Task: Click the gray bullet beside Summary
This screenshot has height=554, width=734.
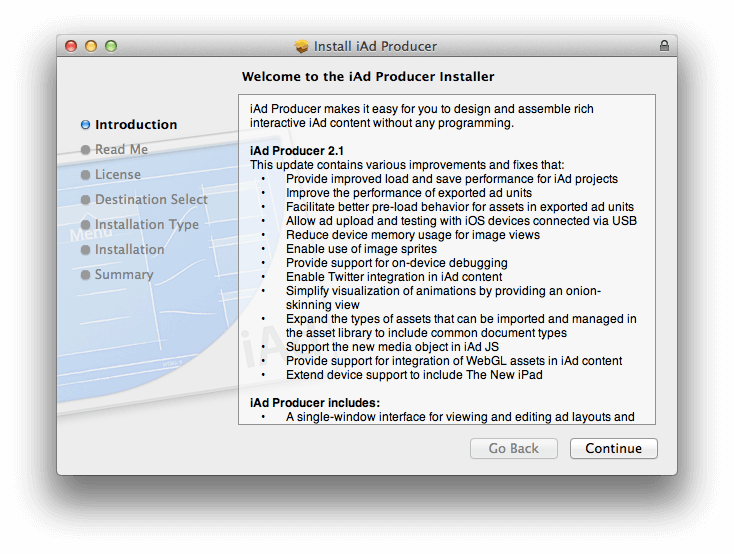Action: click(85, 274)
